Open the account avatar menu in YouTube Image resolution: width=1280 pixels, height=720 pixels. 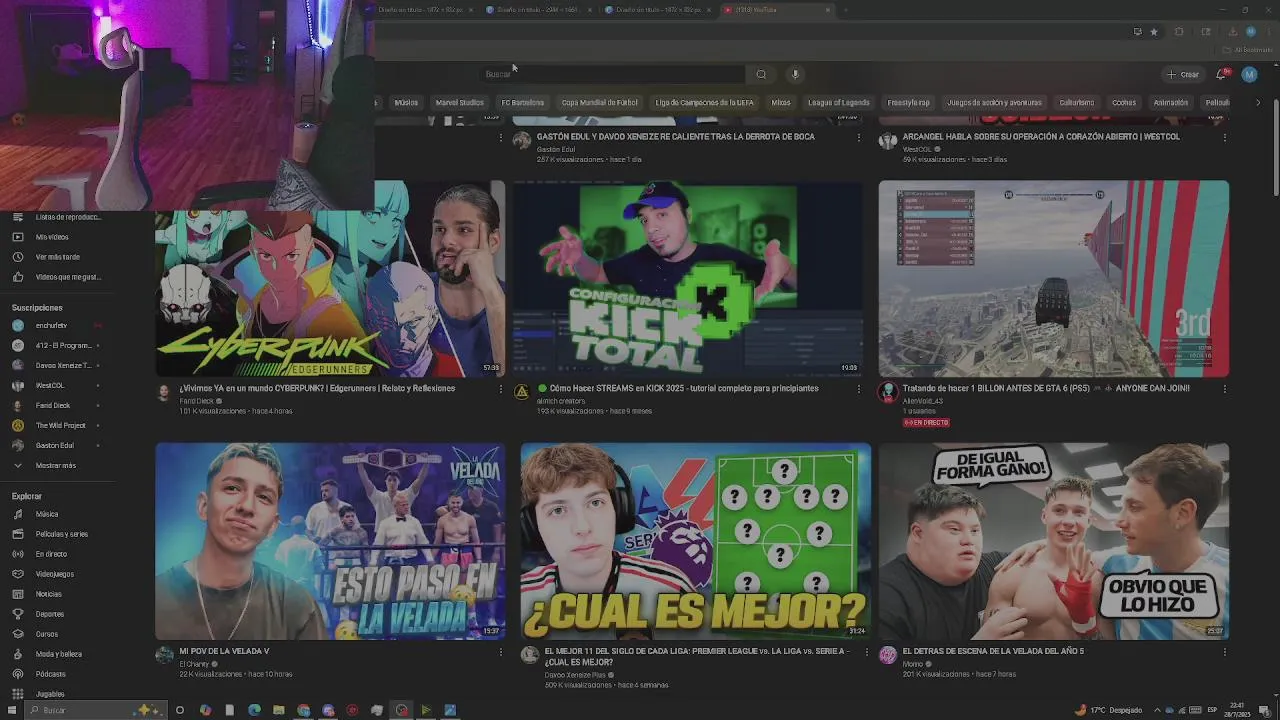(1249, 74)
